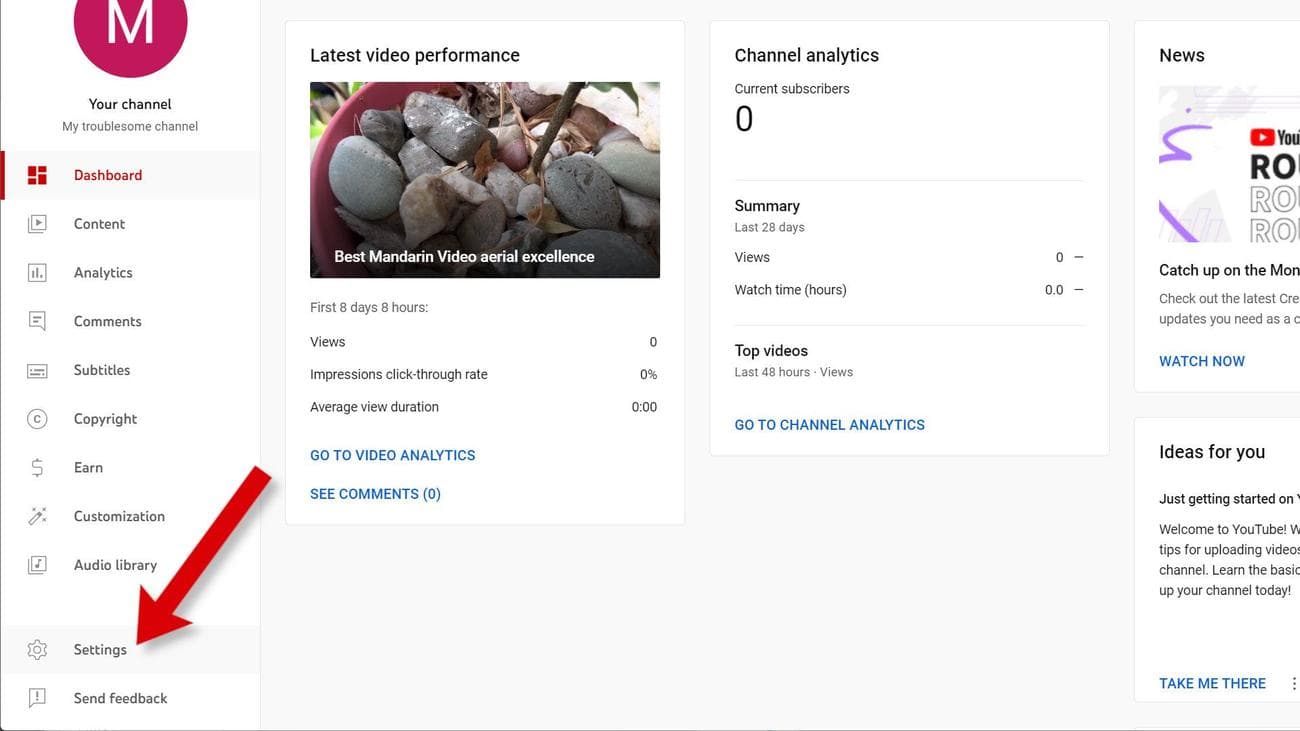Click TAKE ME THERE under Ideas for you
Viewport: 1300px width, 731px height.
coord(1212,683)
